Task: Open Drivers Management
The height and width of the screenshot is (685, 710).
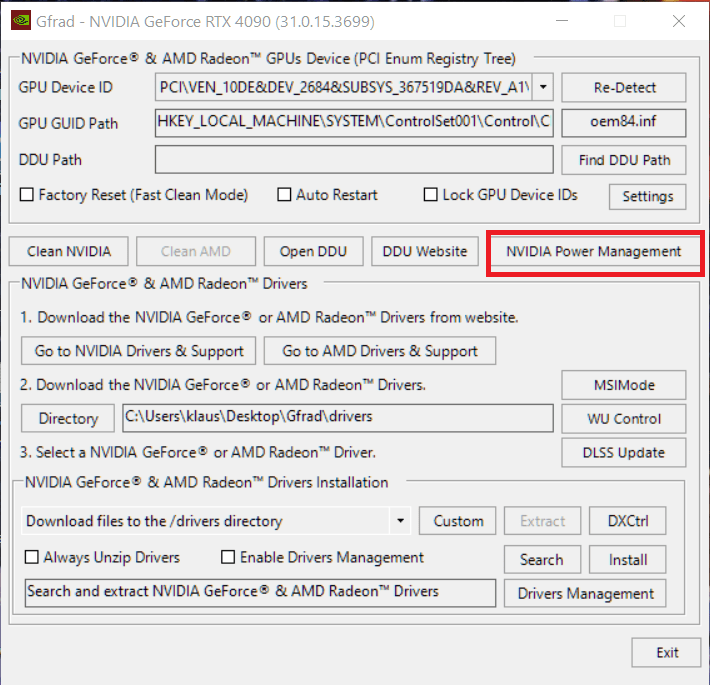Action: 585,593
